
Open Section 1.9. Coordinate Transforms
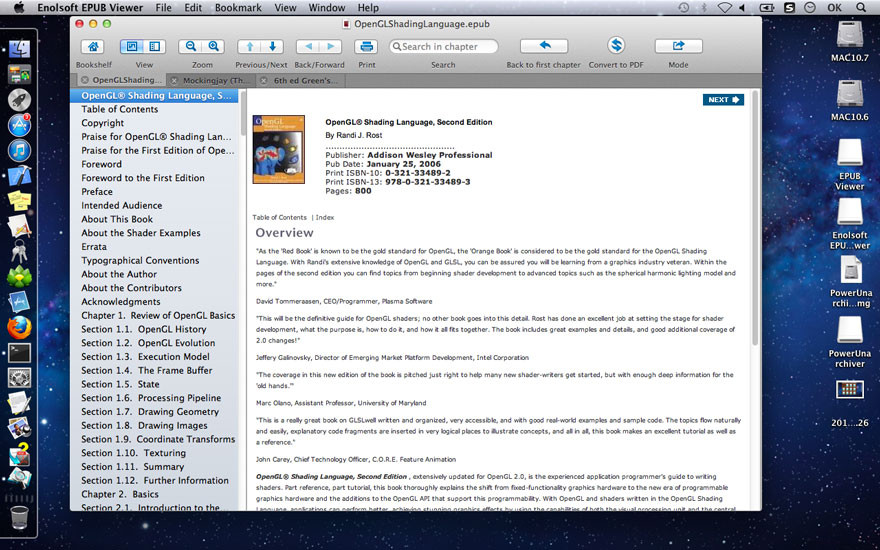(x=154, y=439)
